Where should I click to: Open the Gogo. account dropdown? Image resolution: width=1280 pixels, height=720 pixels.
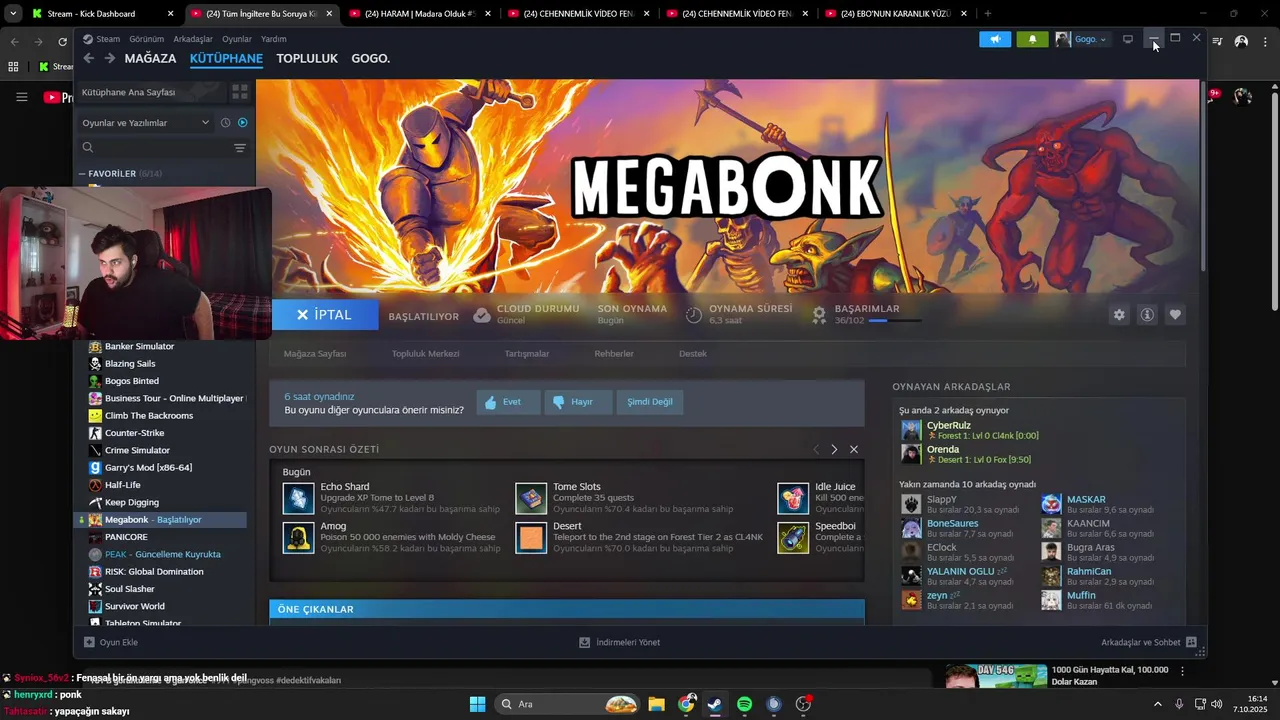click(x=1083, y=39)
